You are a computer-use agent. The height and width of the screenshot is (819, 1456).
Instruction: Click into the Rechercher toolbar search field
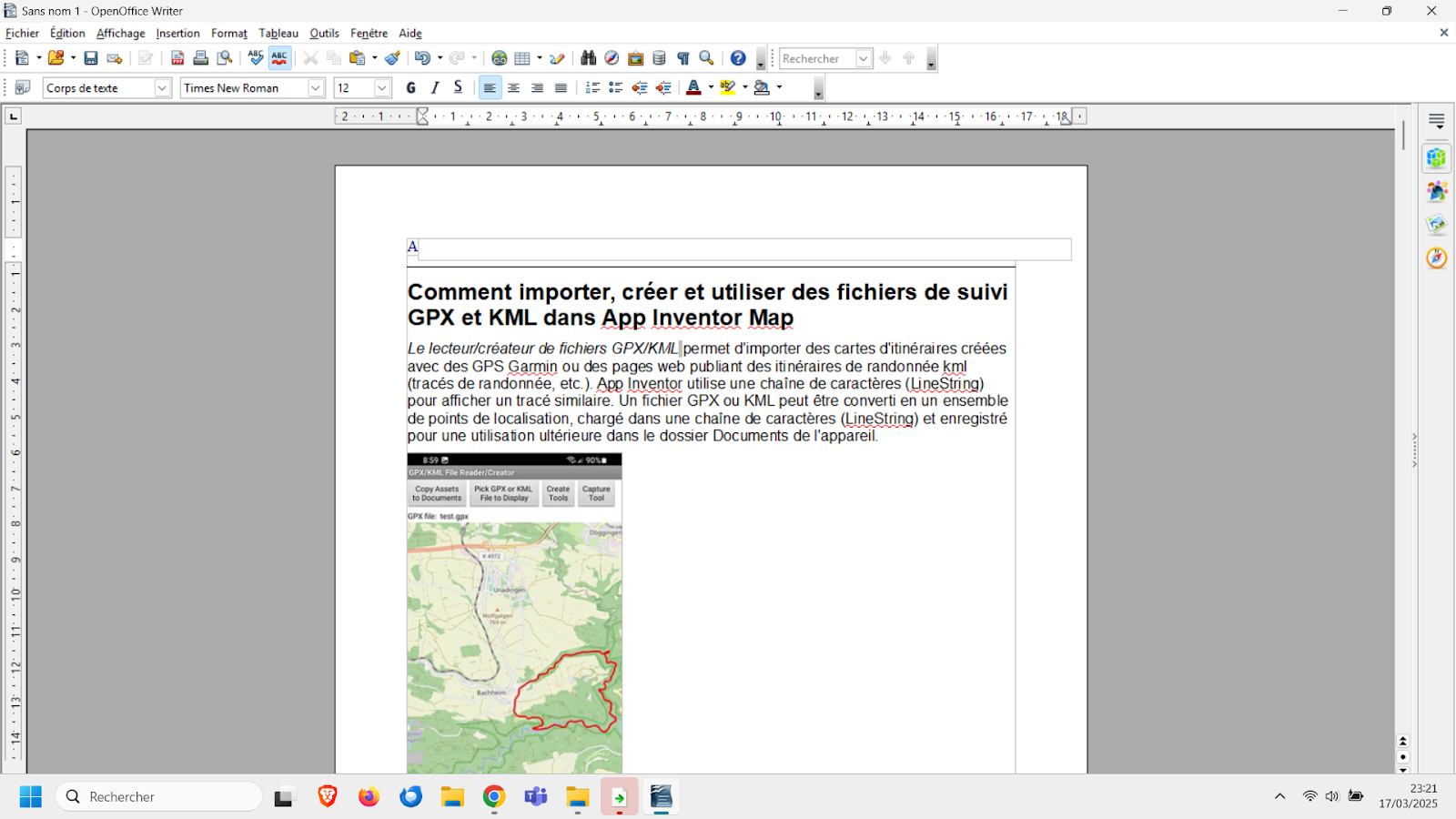pos(817,58)
